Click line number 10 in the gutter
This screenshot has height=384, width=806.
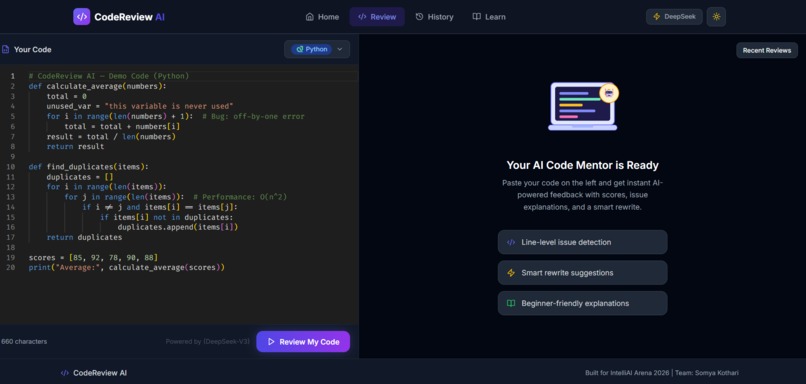click(11, 167)
